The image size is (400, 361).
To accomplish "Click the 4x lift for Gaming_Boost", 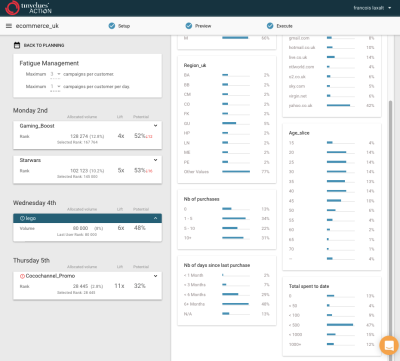I will (x=121, y=136).
